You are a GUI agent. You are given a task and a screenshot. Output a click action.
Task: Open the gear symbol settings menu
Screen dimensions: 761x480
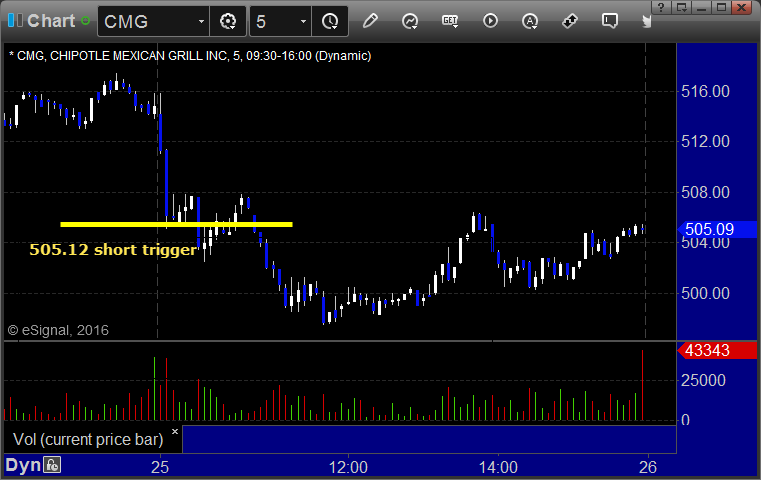228,21
